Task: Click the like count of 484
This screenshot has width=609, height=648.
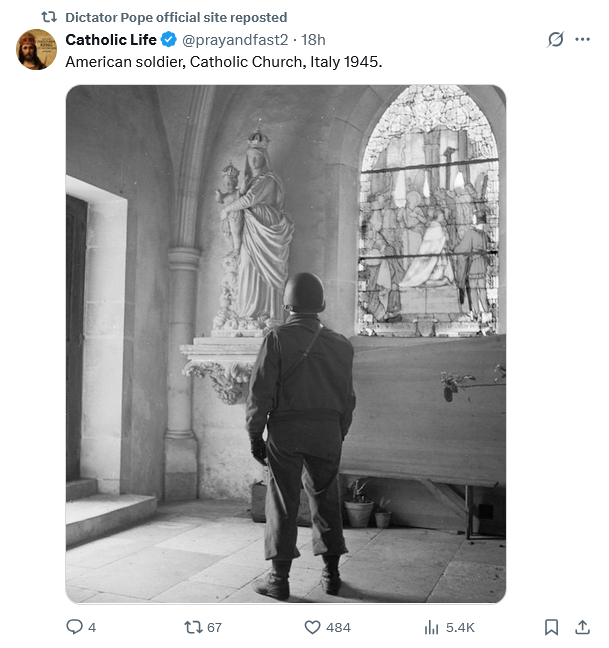Action: pyautogui.click(x=338, y=627)
